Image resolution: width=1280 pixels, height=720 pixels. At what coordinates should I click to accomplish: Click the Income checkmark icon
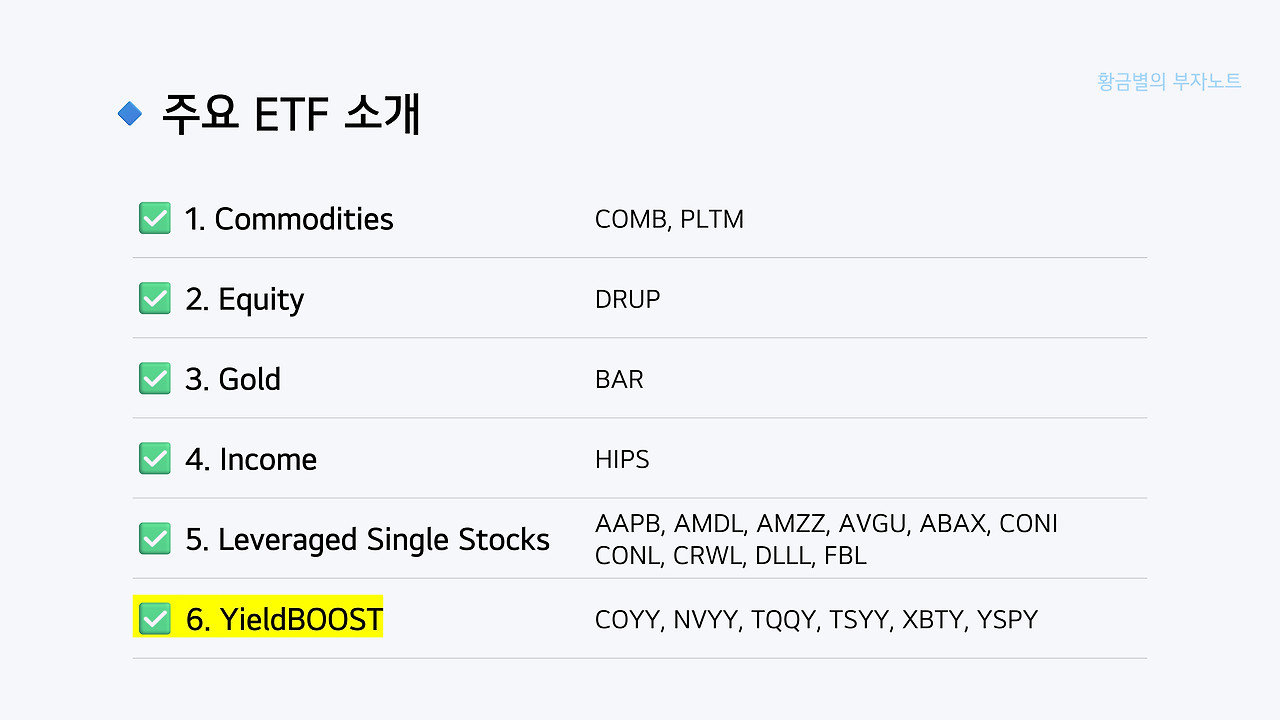154,458
